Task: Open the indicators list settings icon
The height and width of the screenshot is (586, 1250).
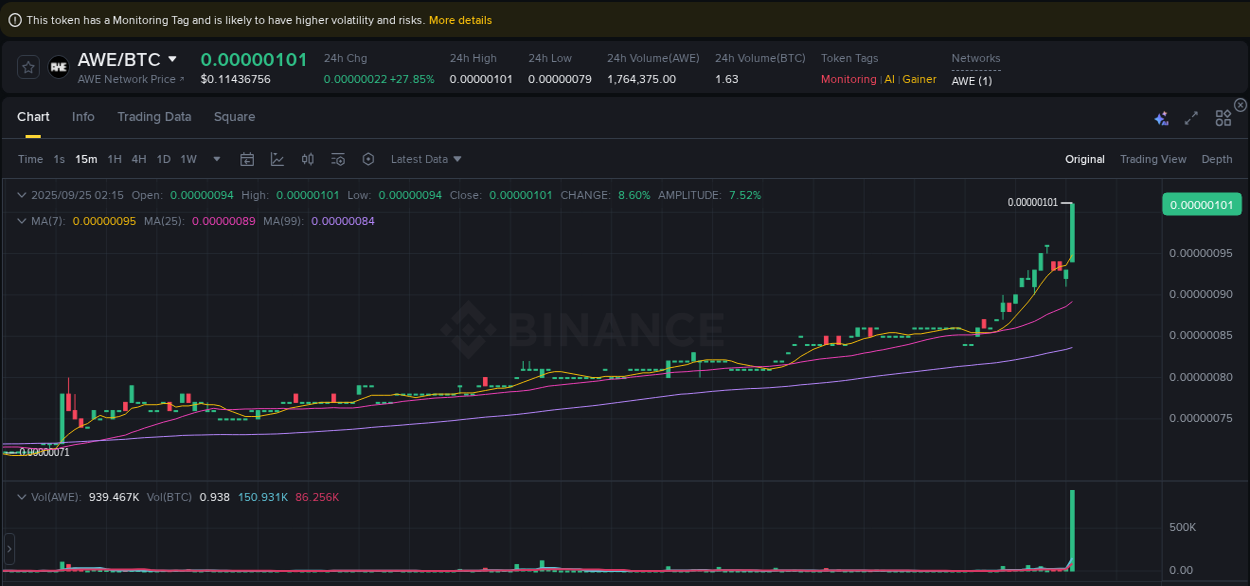Action: (x=337, y=159)
